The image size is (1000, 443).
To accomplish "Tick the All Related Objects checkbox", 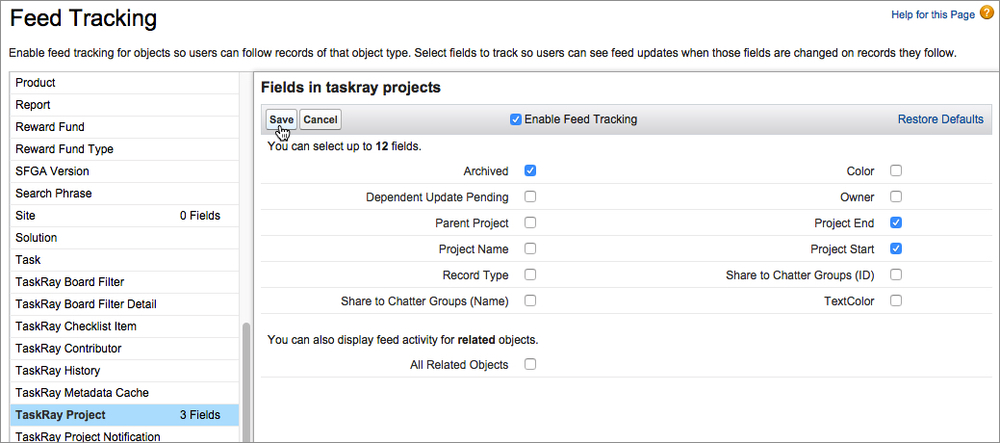I will 530,365.
